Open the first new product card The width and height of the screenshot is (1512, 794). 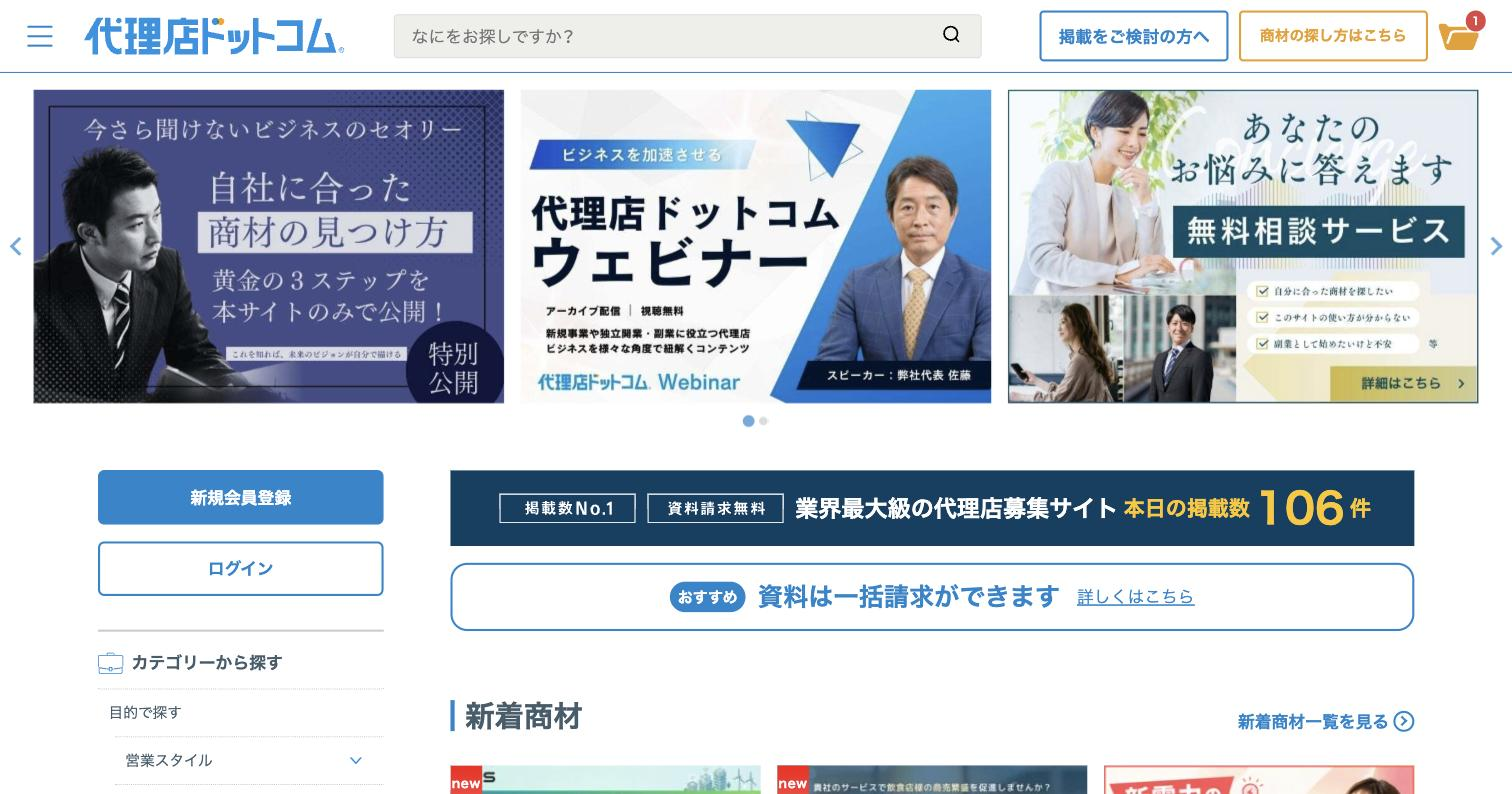605,780
